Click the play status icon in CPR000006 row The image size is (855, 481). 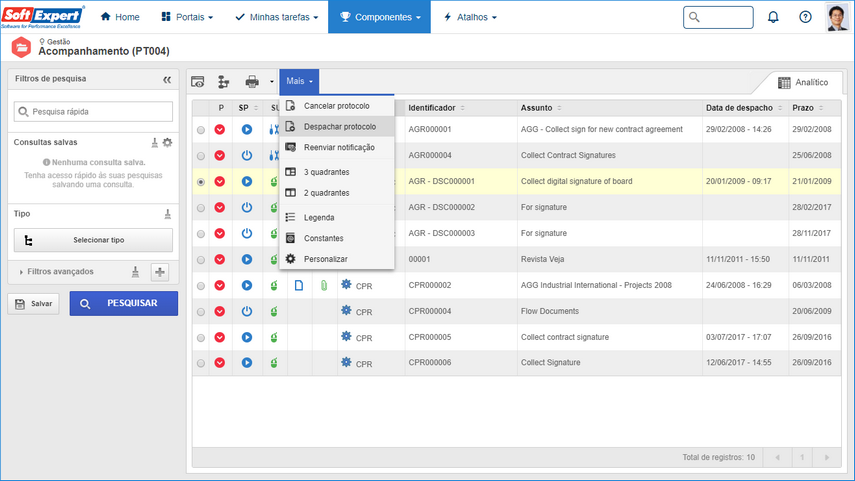247,363
